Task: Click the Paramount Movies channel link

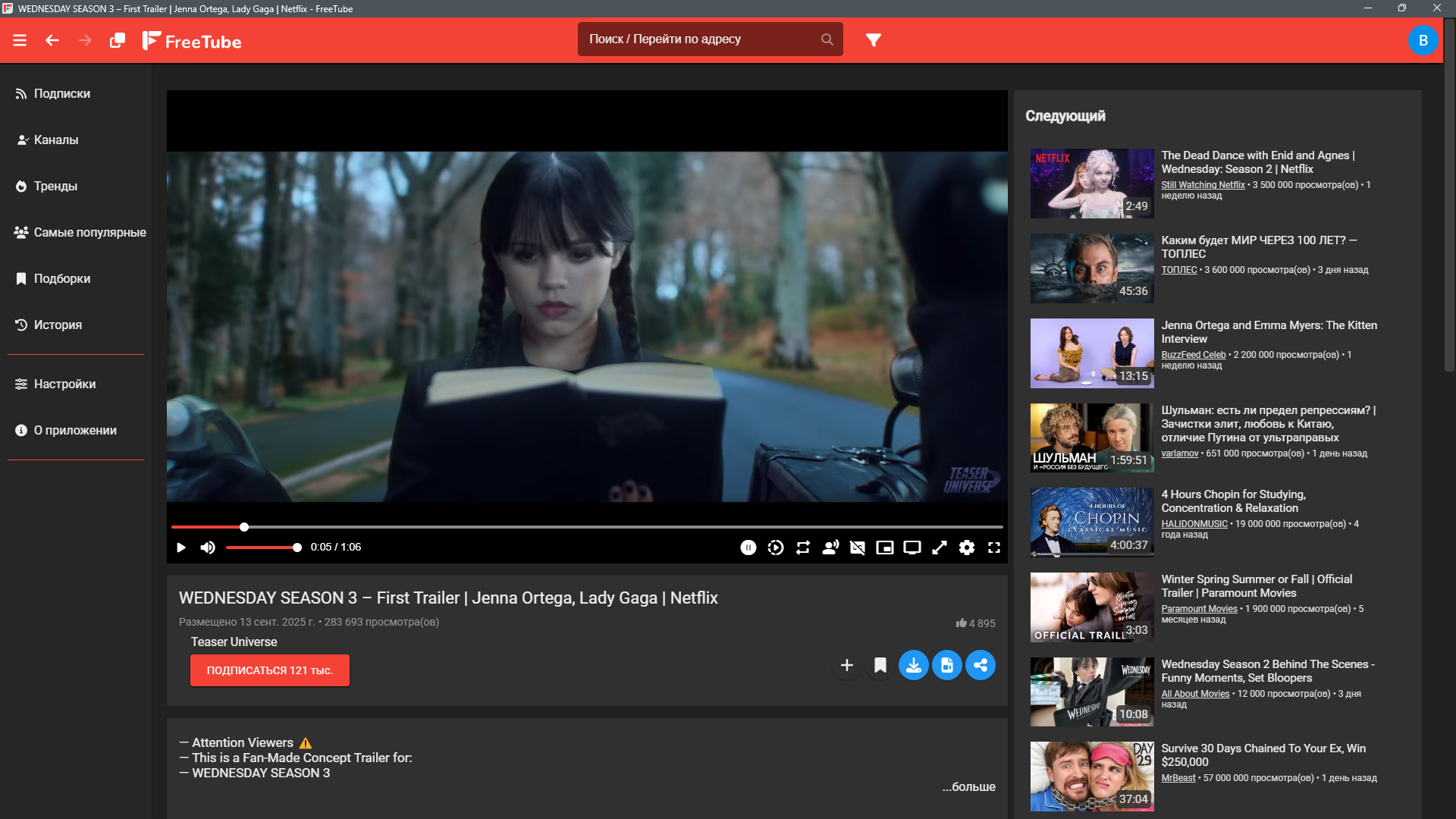Action: pyautogui.click(x=1199, y=609)
